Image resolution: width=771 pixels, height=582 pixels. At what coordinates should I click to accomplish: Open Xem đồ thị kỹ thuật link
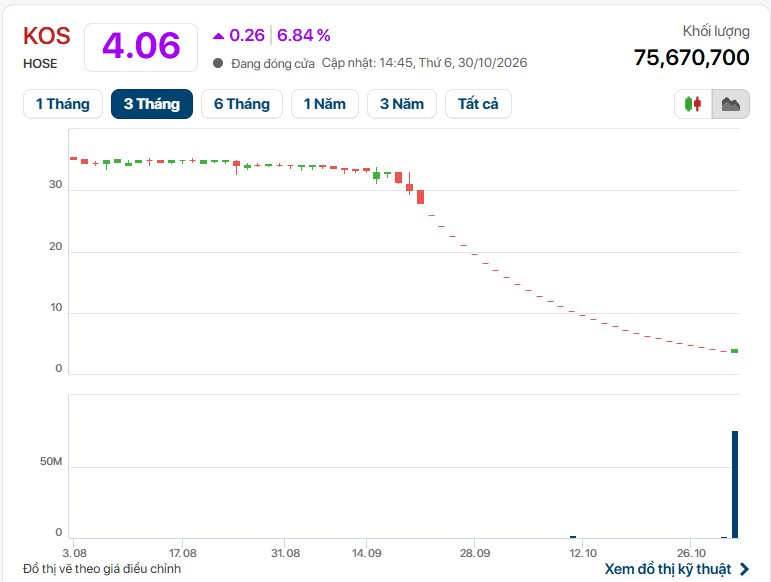point(668,569)
